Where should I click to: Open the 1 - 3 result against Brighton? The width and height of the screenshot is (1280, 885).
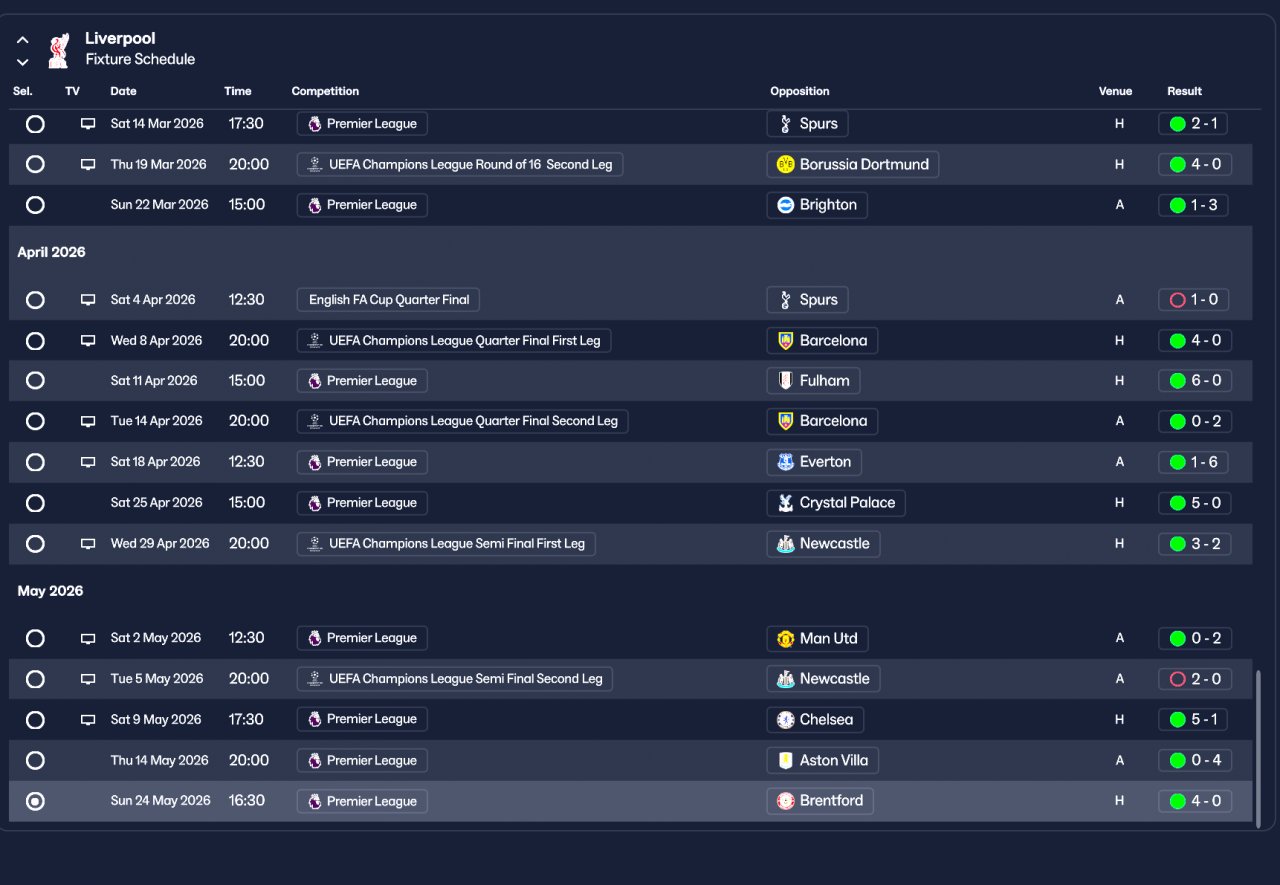[1195, 205]
